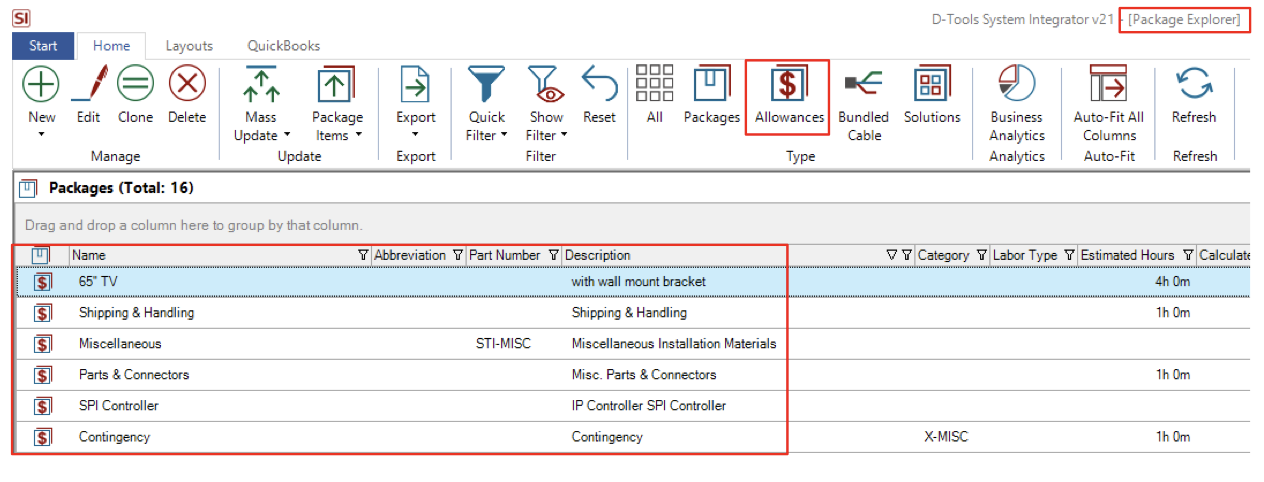Screen dimensions: 1264x482
Task: Click the allowance icon for Contingency row
Action: coord(43,437)
